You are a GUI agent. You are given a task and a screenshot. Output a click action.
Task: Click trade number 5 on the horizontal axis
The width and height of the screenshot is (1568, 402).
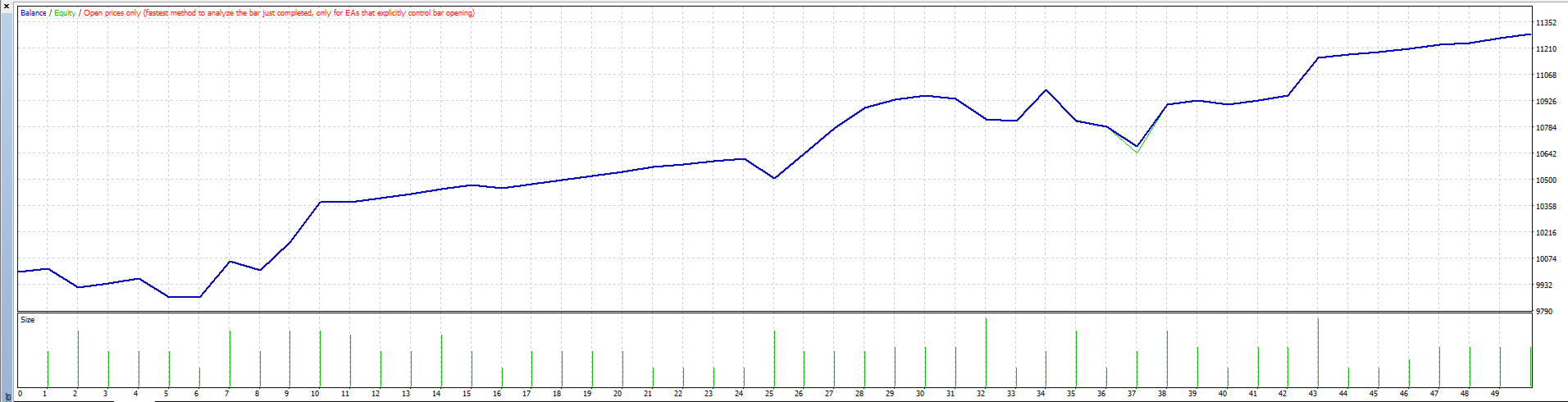coord(166,394)
